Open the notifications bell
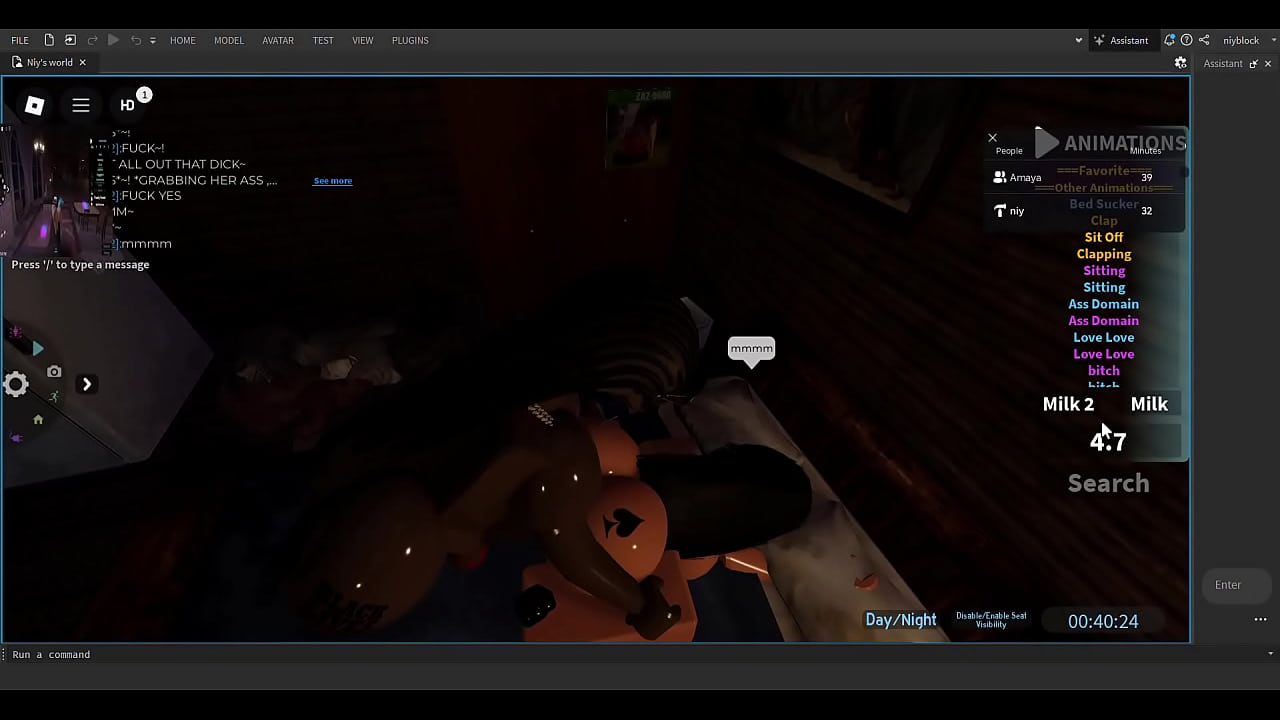The image size is (1280, 720). pyautogui.click(x=1169, y=40)
